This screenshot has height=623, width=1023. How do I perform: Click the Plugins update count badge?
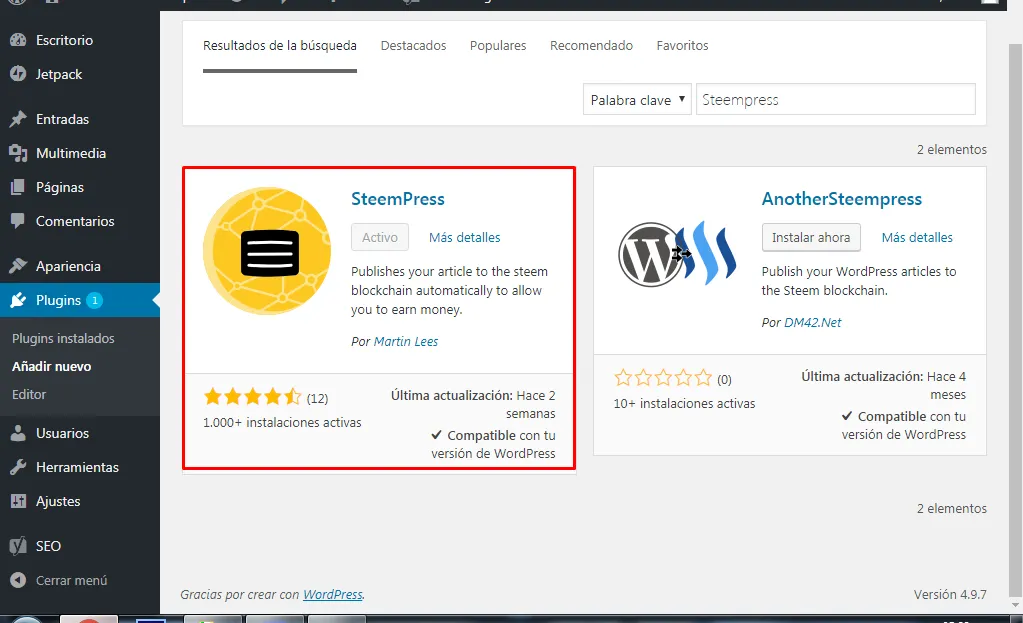click(x=95, y=300)
